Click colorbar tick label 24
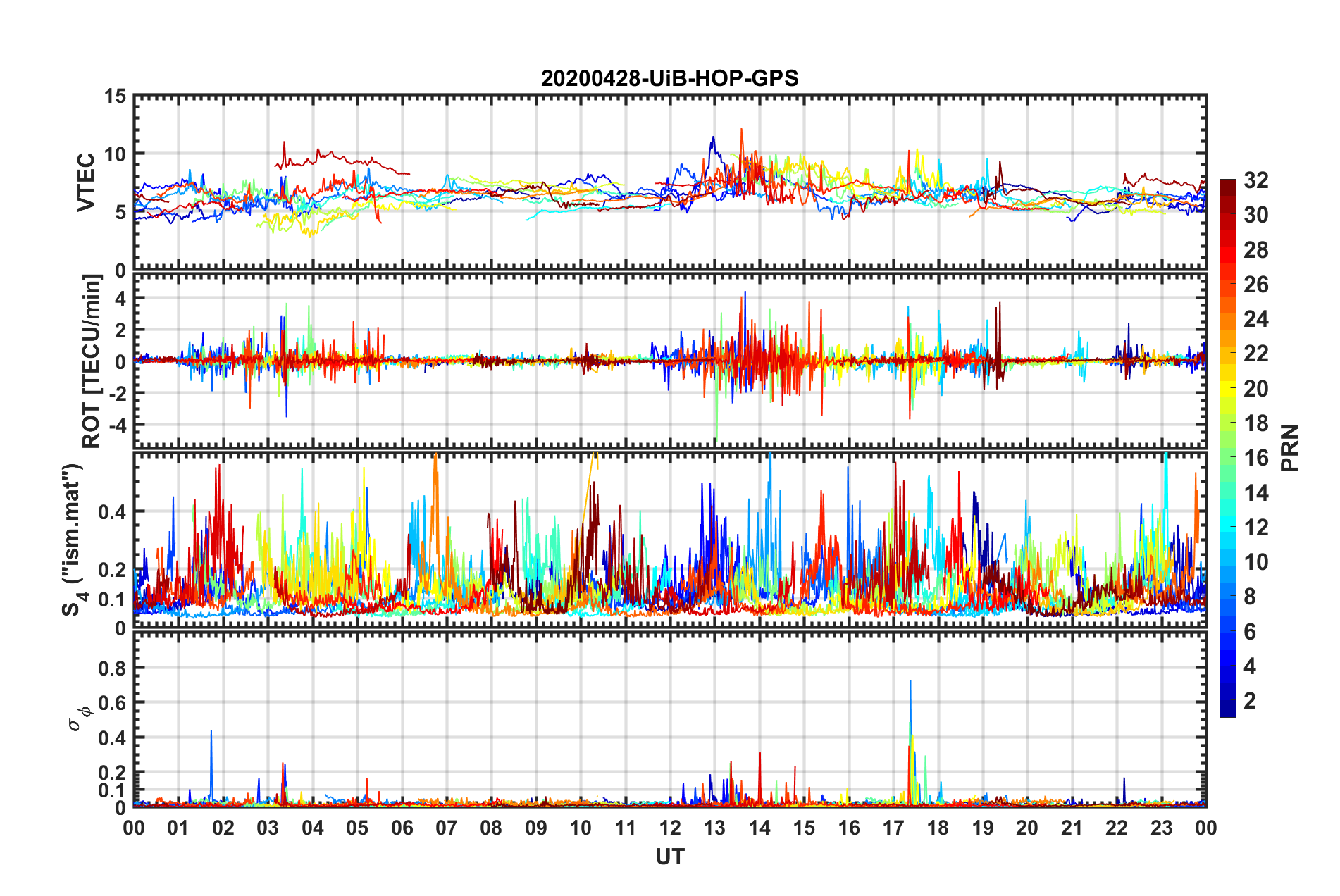The width and height of the screenshot is (1340, 896). pos(1255,319)
